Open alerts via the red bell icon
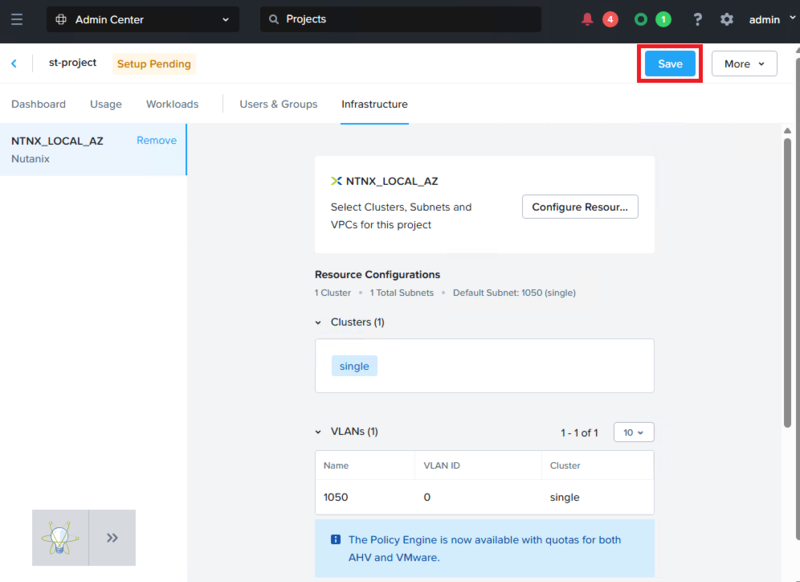This screenshot has width=800, height=582. point(587,19)
